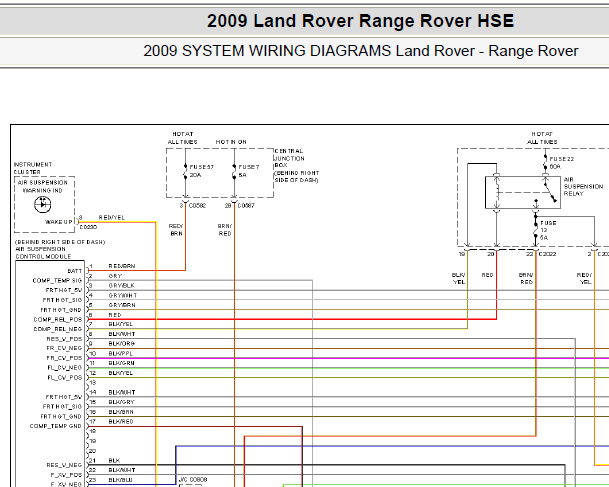Click the "BATT" pin label
The image size is (609, 487).
click(75, 271)
